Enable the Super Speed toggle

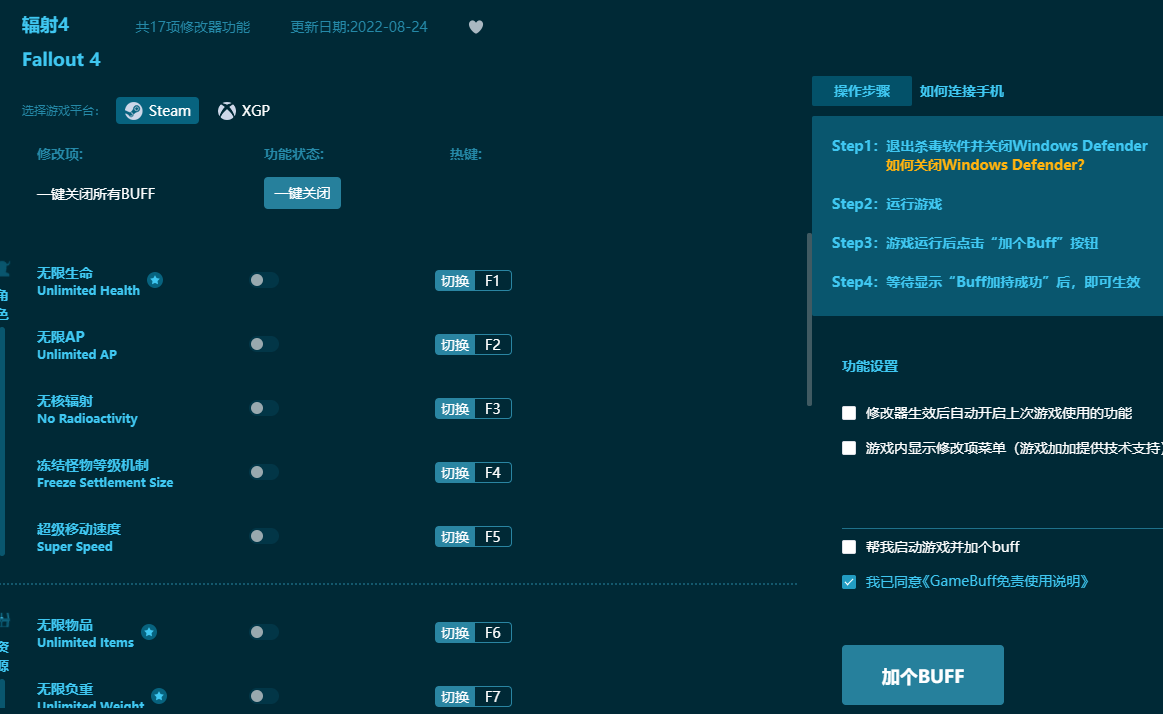point(264,536)
